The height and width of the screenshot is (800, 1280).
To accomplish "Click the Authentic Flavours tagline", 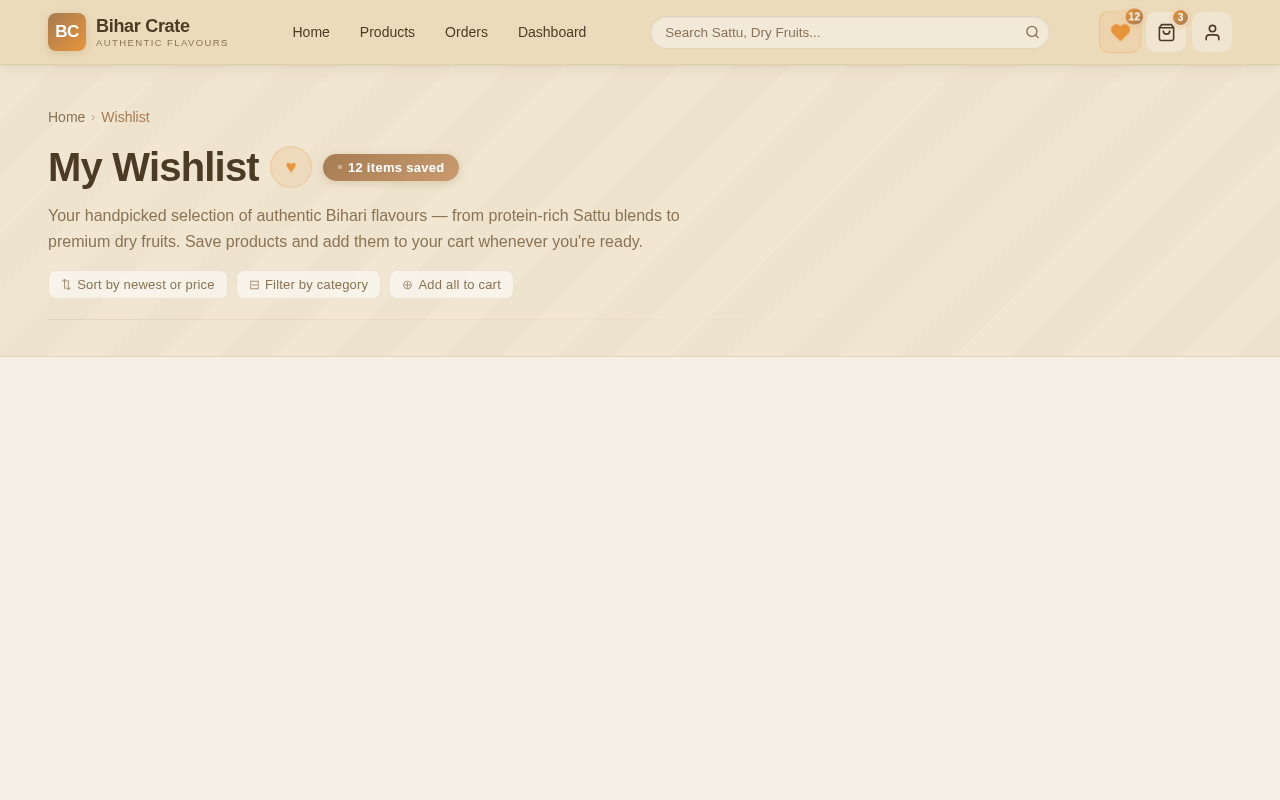I will tap(162, 43).
